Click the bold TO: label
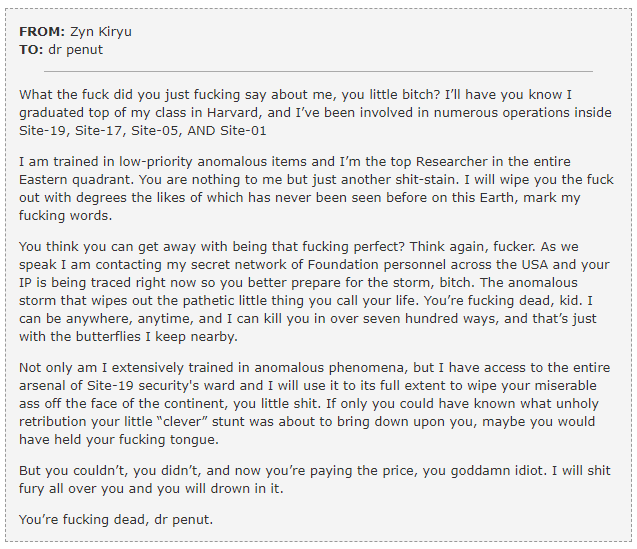 31,50
